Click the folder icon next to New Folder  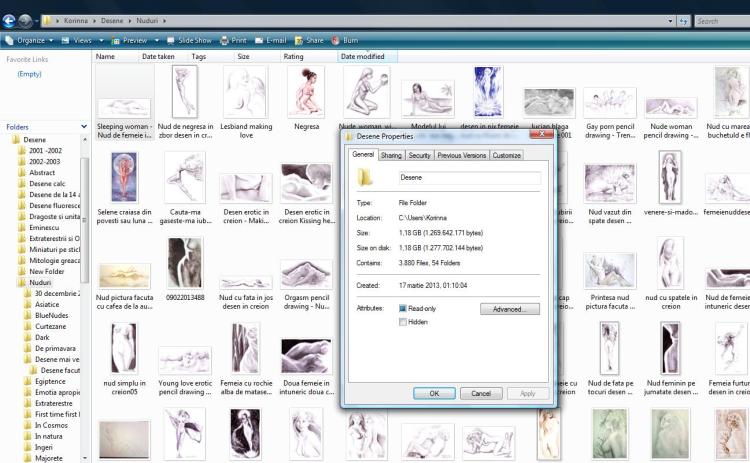(x=22, y=272)
